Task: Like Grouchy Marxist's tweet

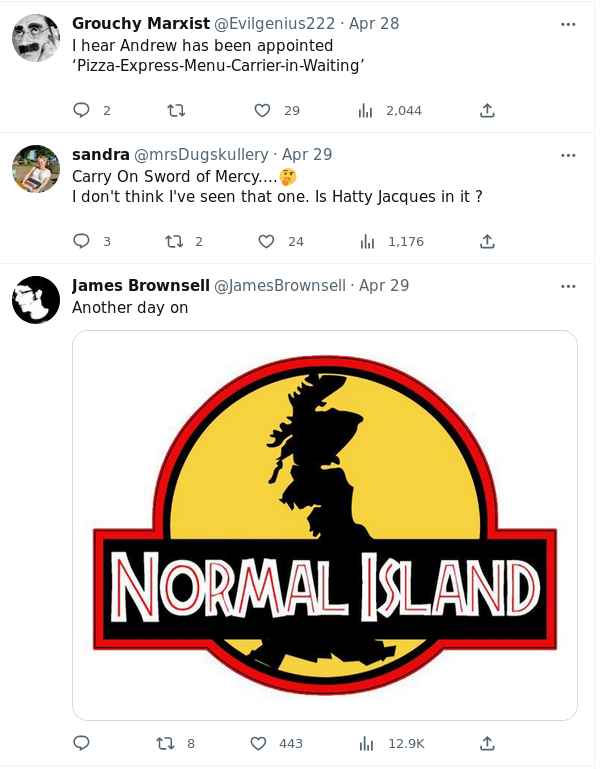Action: 263,110
